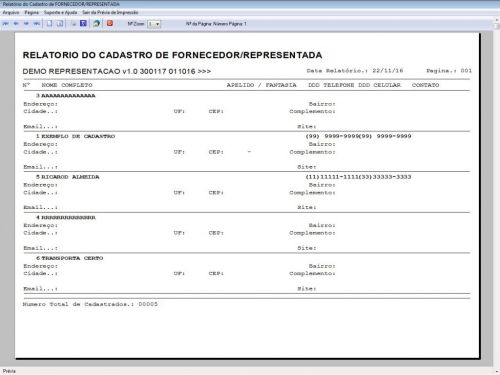Click Sair da Prévia de Impressão
The image size is (500, 375).
(x=110, y=12)
